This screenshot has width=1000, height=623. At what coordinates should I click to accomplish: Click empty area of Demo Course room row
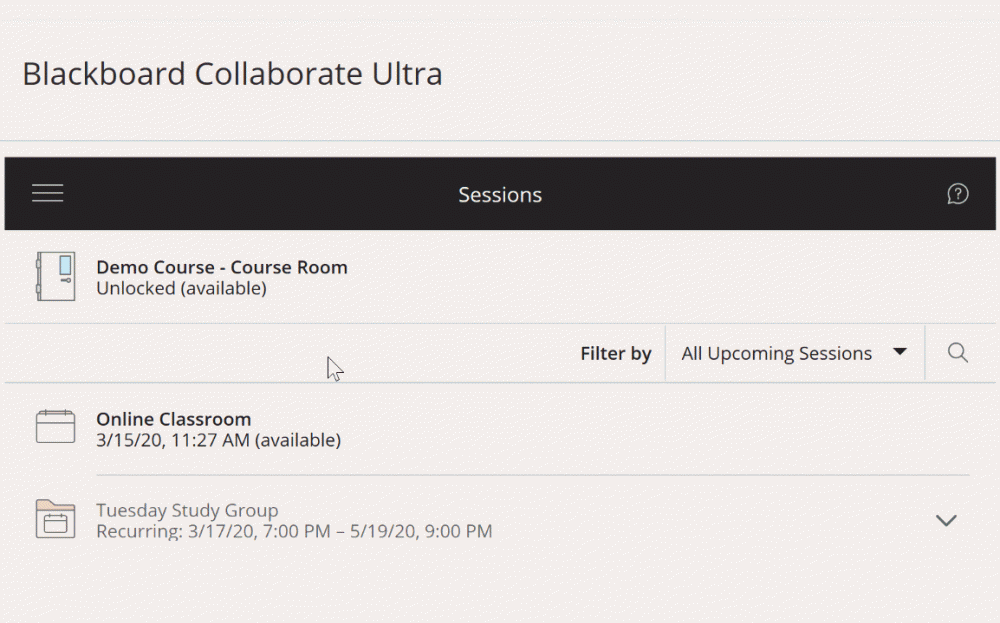click(650, 277)
